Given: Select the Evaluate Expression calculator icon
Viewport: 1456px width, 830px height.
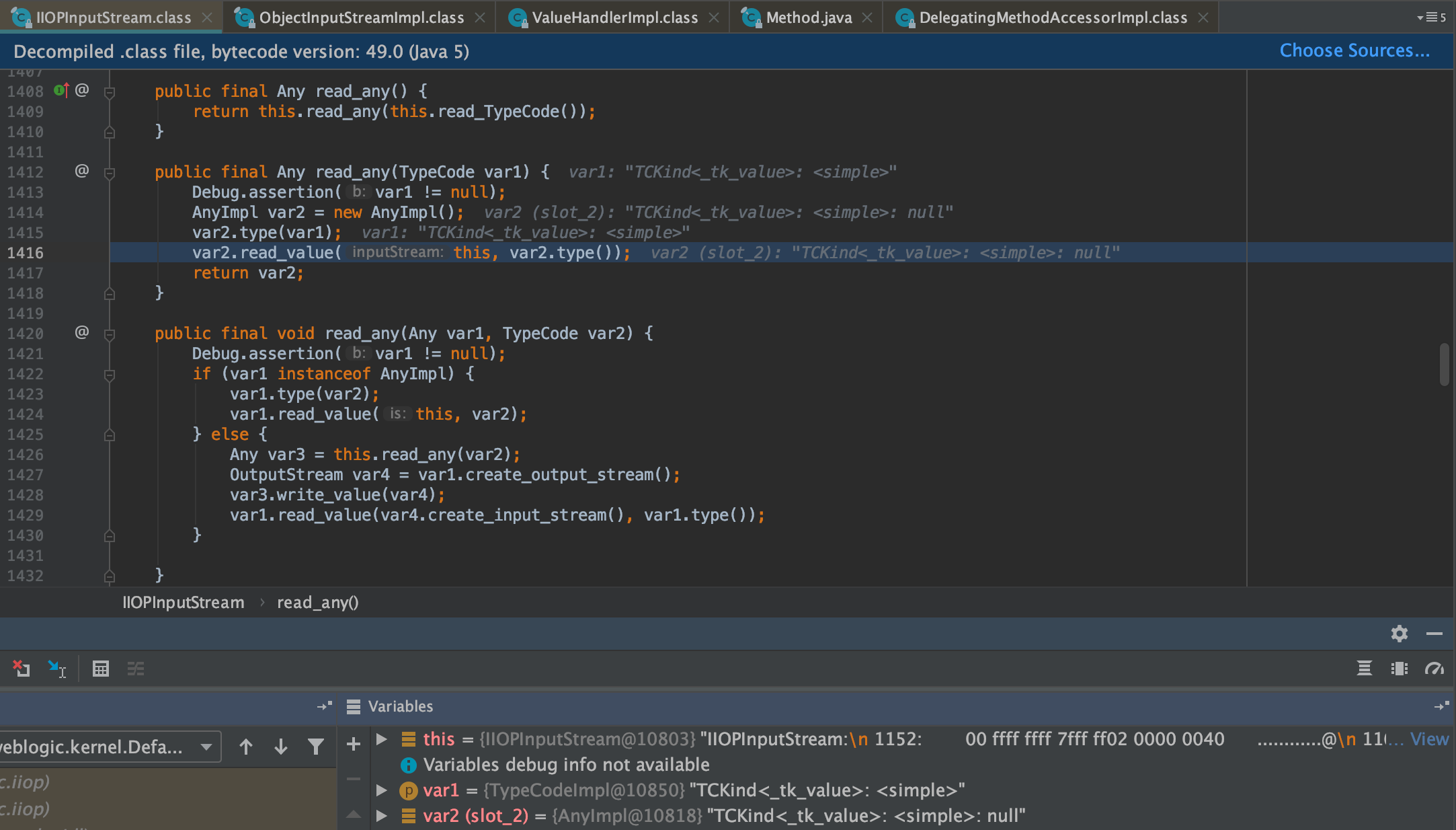Looking at the screenshot, I should click(101, 669).
